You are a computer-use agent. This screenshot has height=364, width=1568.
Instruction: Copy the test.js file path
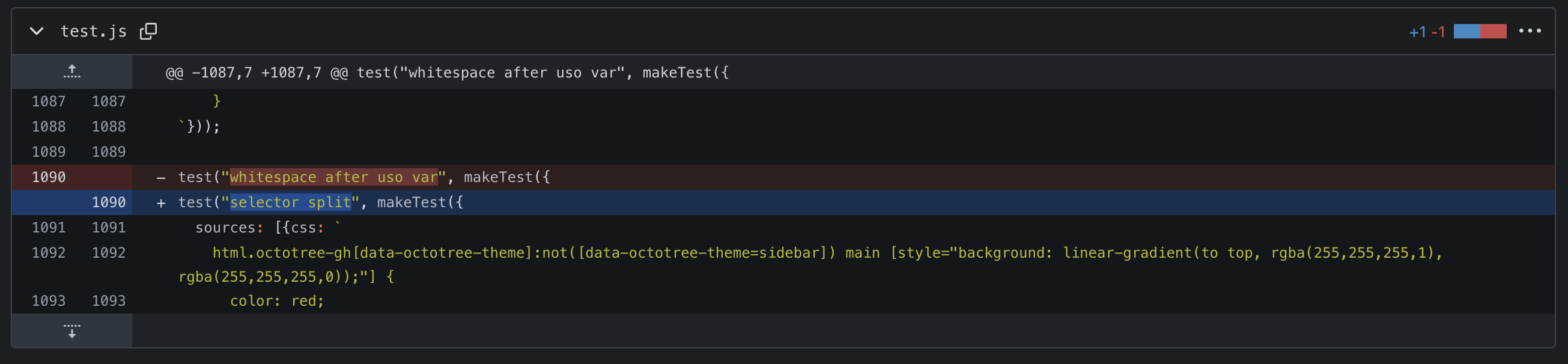pos(148,31)
